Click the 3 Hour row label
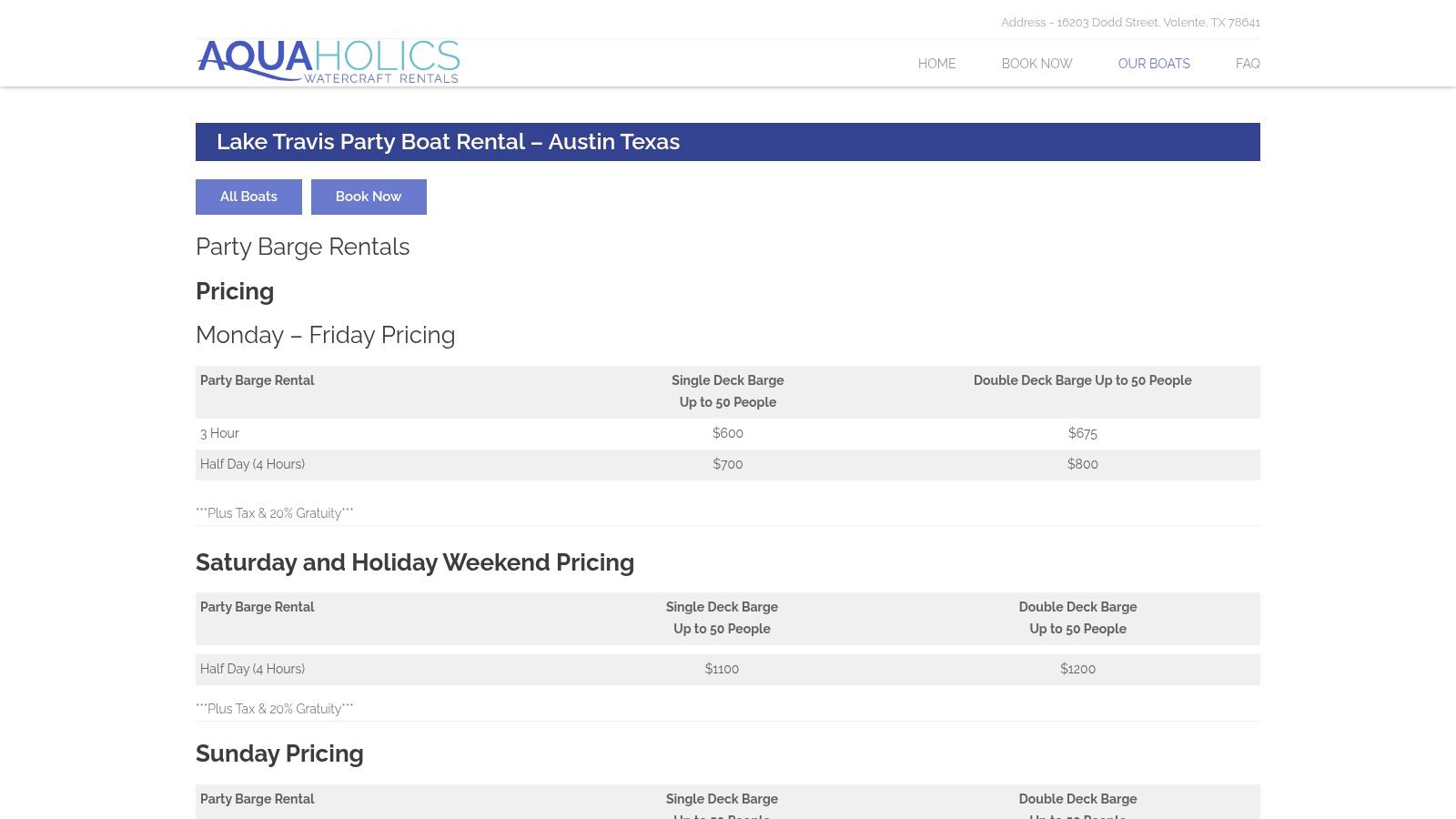Screen dimensions: 1456x819 click(x=219, y=433)
